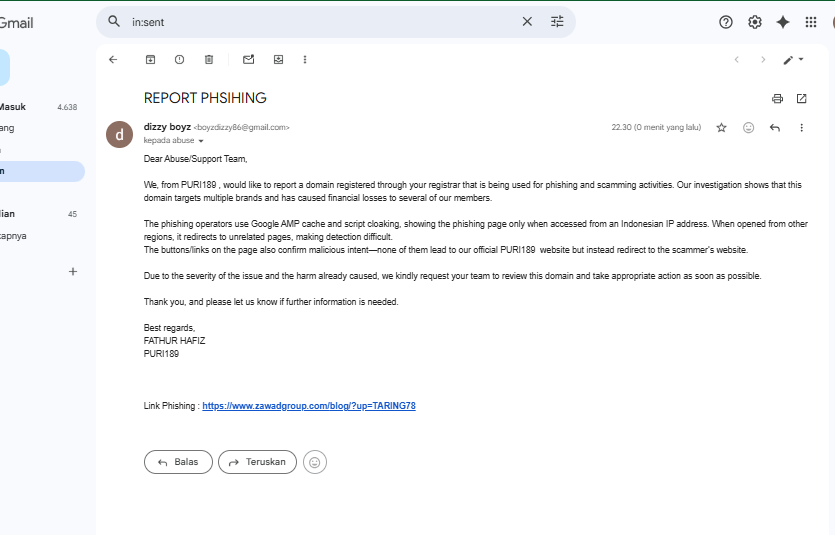The width and height of the screenshot is (835, 535).
Task: Open Gmail support help icon
Action: click(725, 22)
